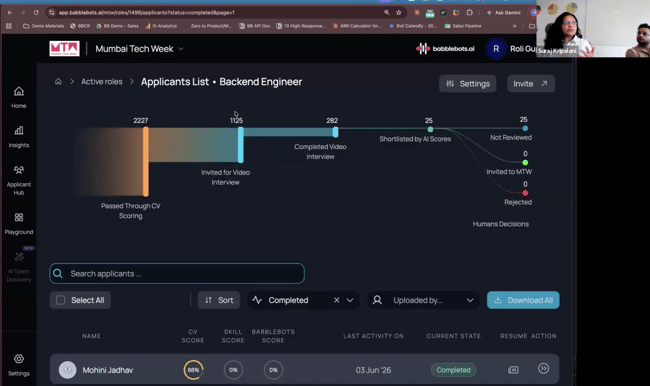Click Ask Gemini in browser toolbar
Image resolution: width=650 pixels, height=386 pixels.
(504, 12)
